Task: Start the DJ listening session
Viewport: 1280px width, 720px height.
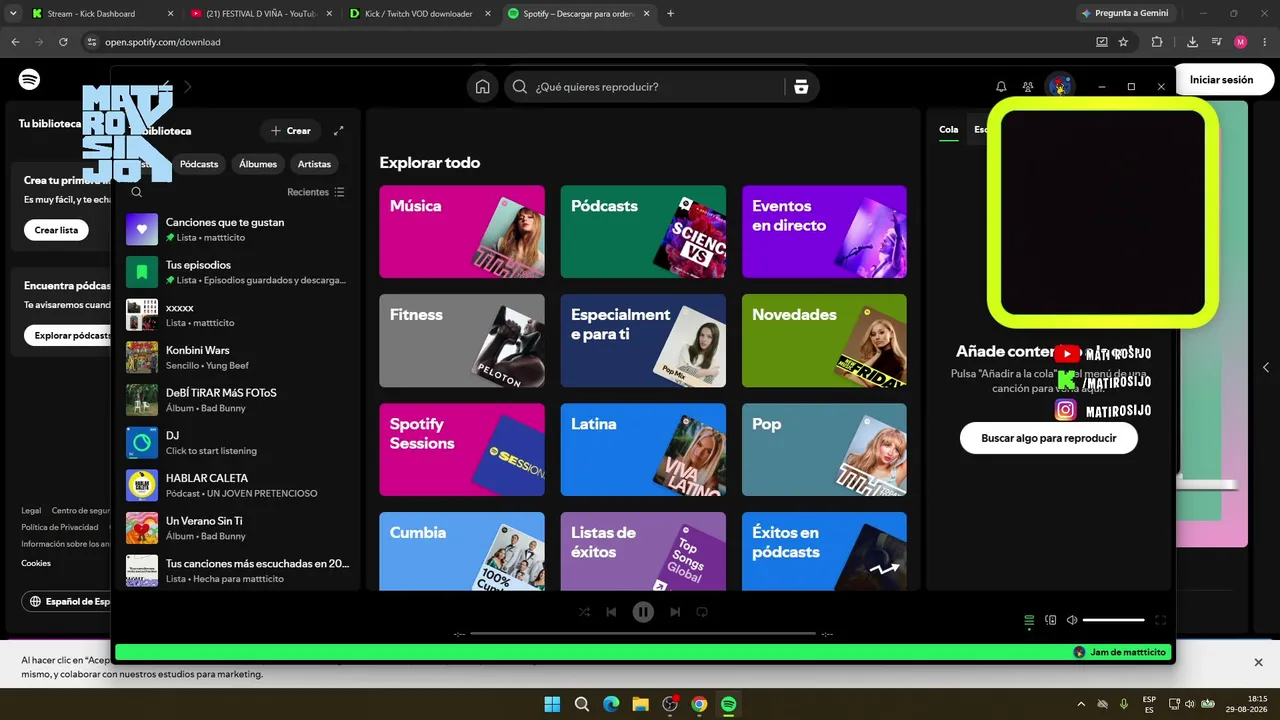Action: (x=237, y=443)
